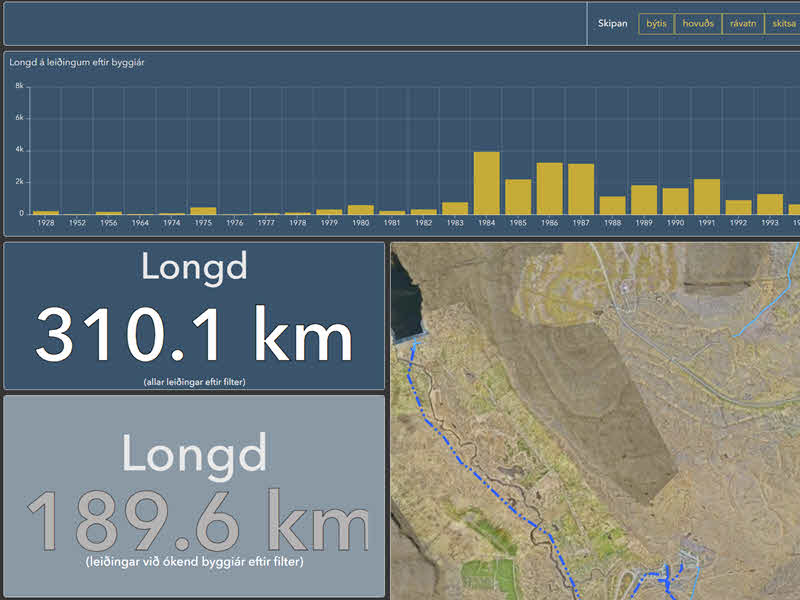The height and width of the screenshot is (600, 800).
Task: Click the 1980 bar in chart
Action: pyautogui.click(x=361, y=210)
